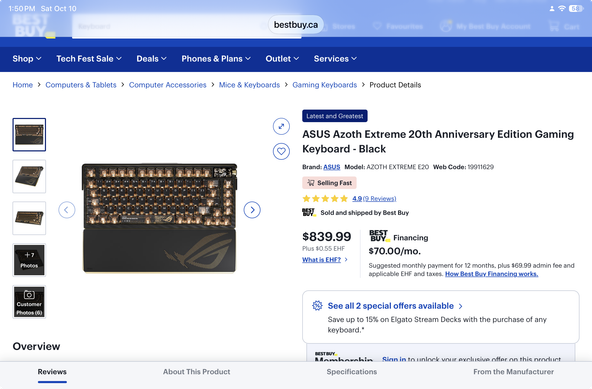This screenshot has height=389, width=592.
Task: Click Sign in for membership offer
Action: tap(394, 359)
